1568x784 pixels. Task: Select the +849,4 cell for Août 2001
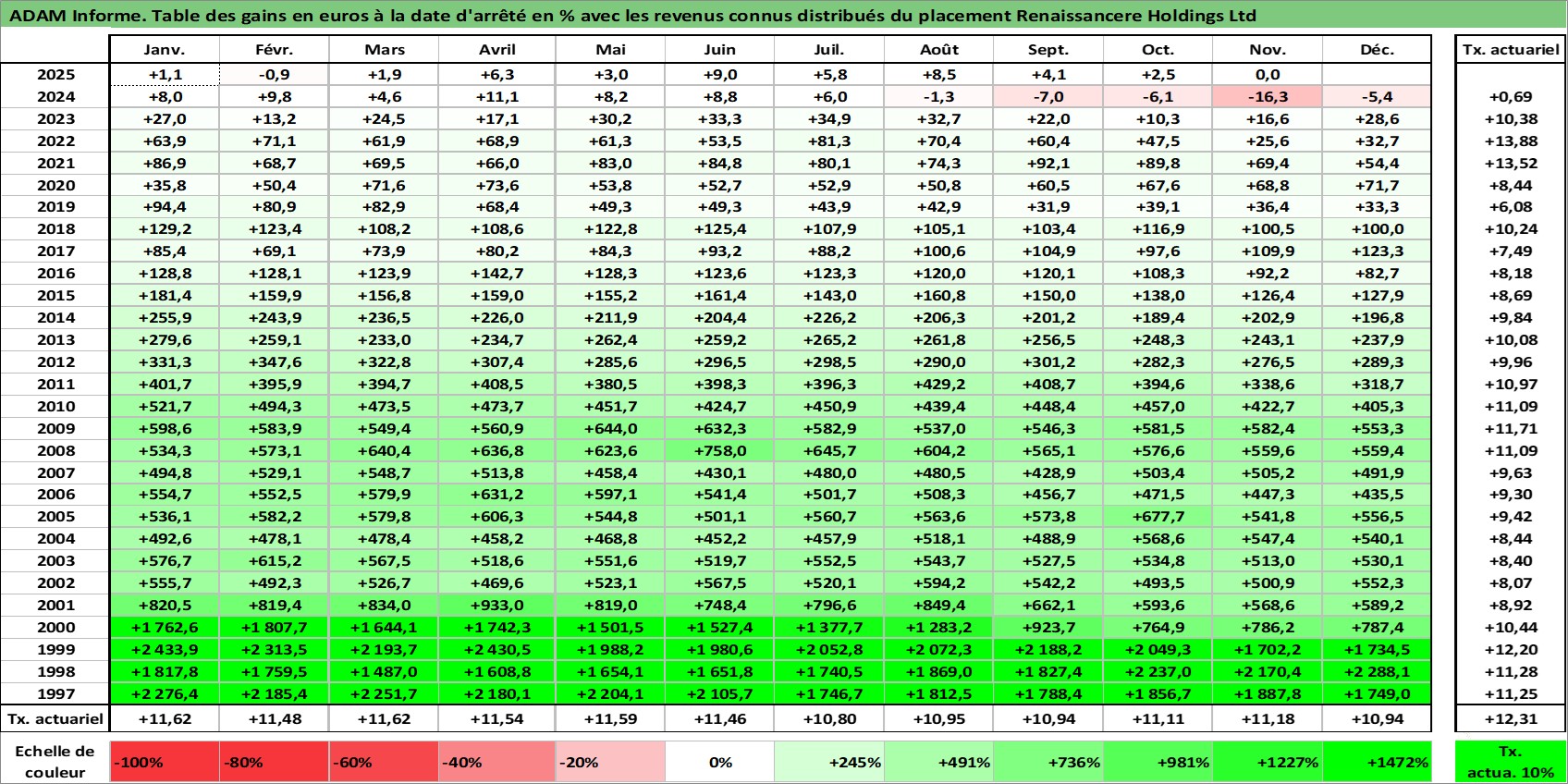pyautogui.click(x=938, y=605)
